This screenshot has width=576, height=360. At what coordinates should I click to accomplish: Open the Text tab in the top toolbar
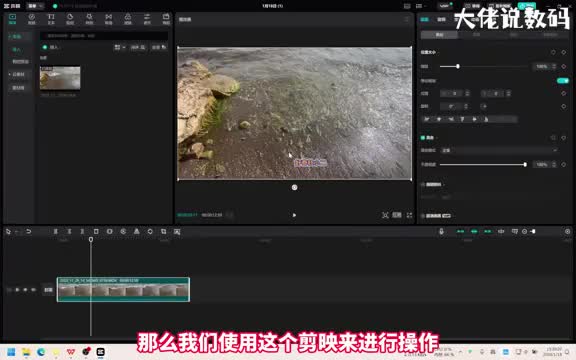point(51,19)
